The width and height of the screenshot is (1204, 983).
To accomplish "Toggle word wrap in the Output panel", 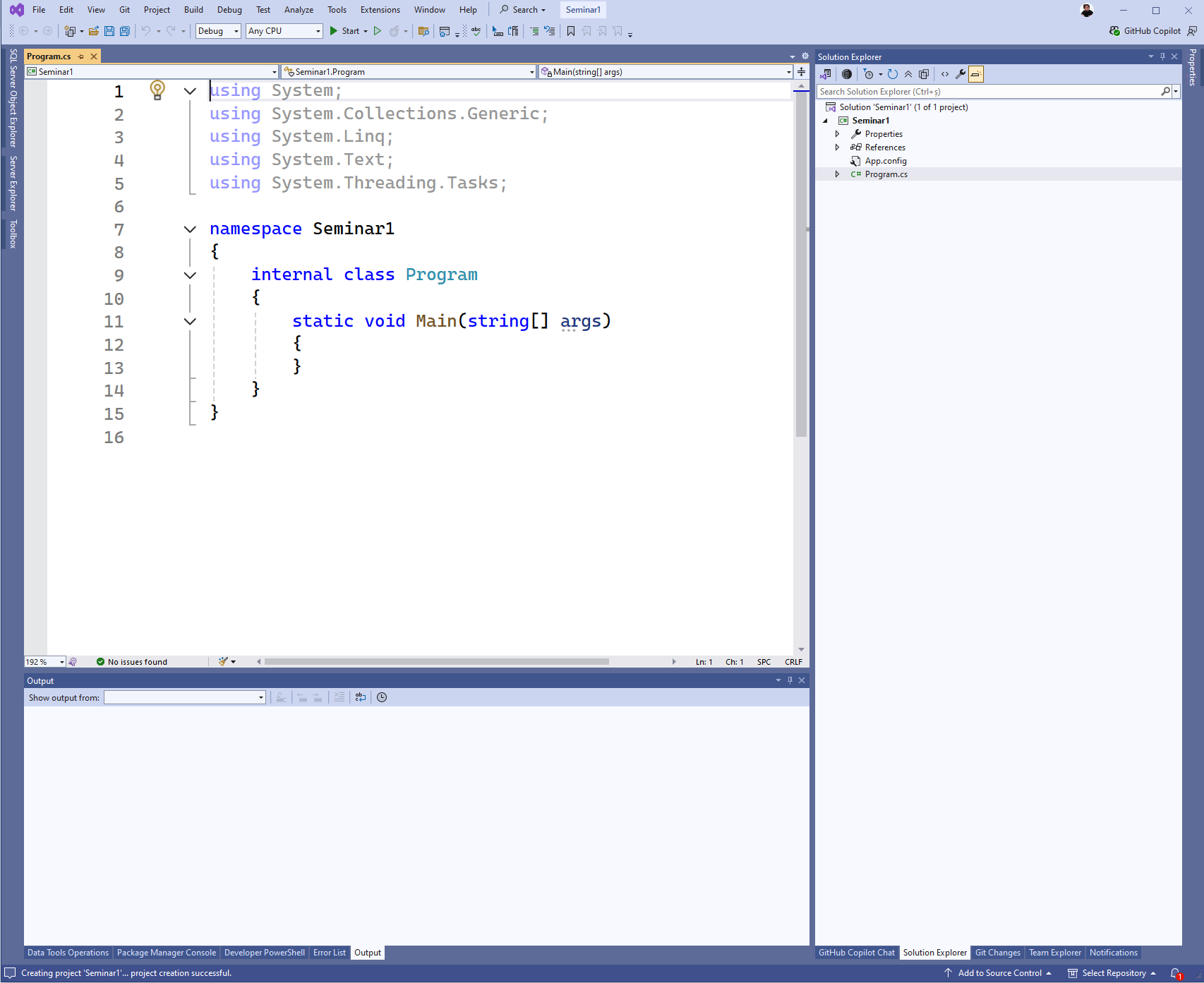I will (361, 697).
